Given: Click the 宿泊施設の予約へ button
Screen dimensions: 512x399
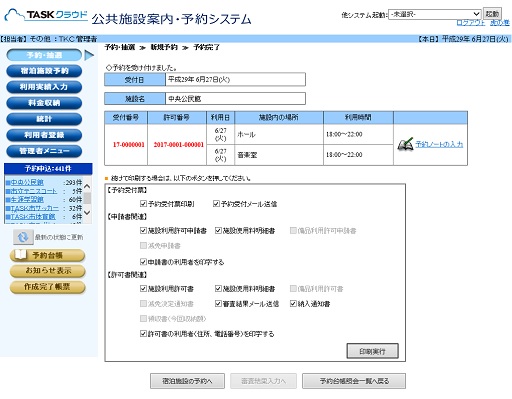Looking at the screenshot, I should pos(187,381).
